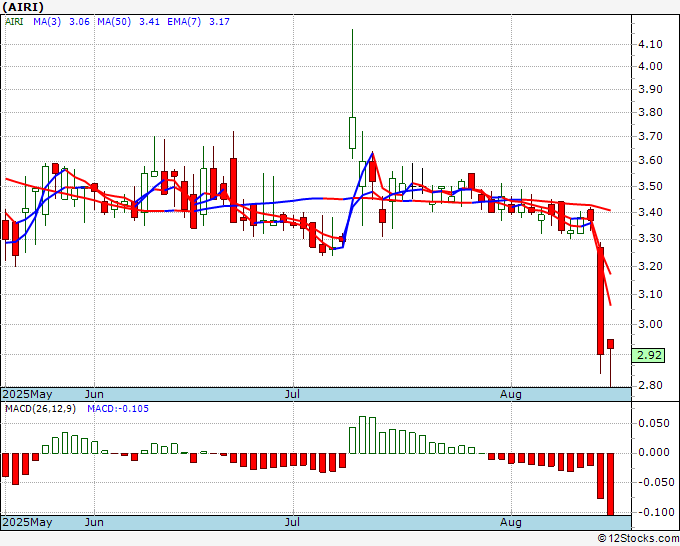This screenshot has height=546, width=680.
Task: Select the 3.10 price axis label
Action: (x=650, y=294)
